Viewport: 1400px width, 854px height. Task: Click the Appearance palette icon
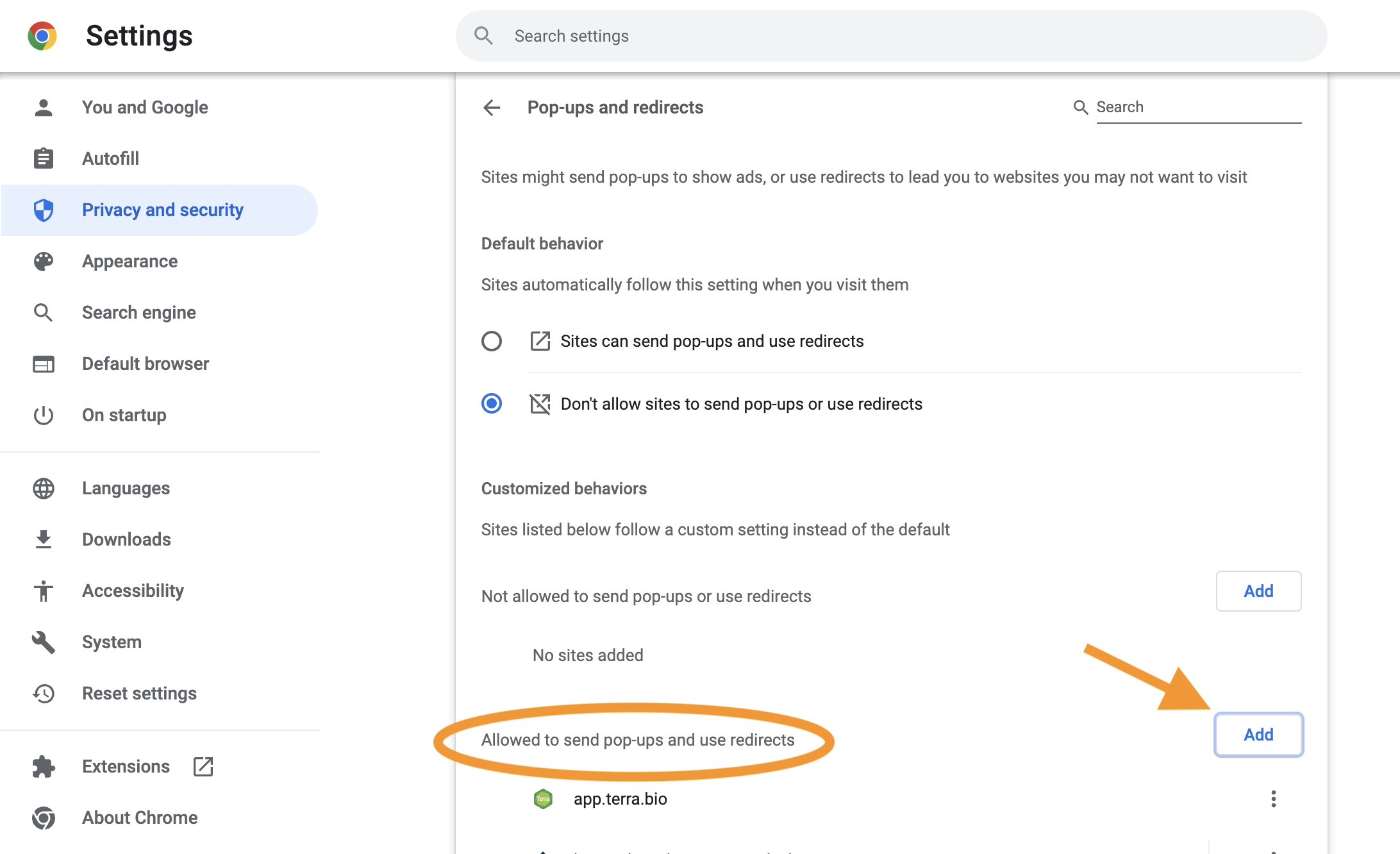point(44,262)
